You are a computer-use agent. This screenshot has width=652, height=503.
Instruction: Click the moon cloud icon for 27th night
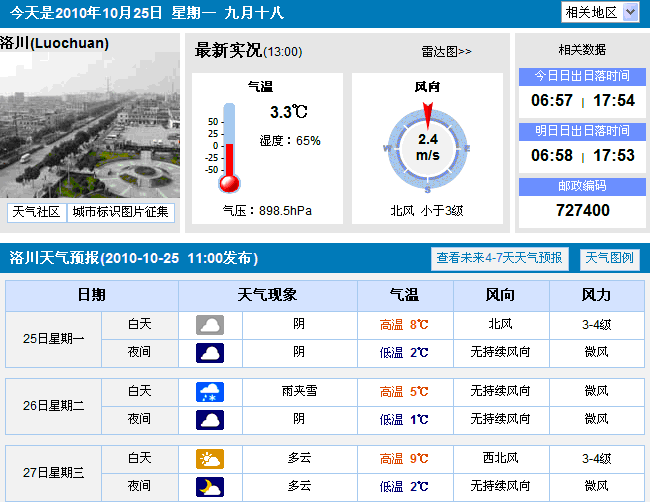[210, 486]
